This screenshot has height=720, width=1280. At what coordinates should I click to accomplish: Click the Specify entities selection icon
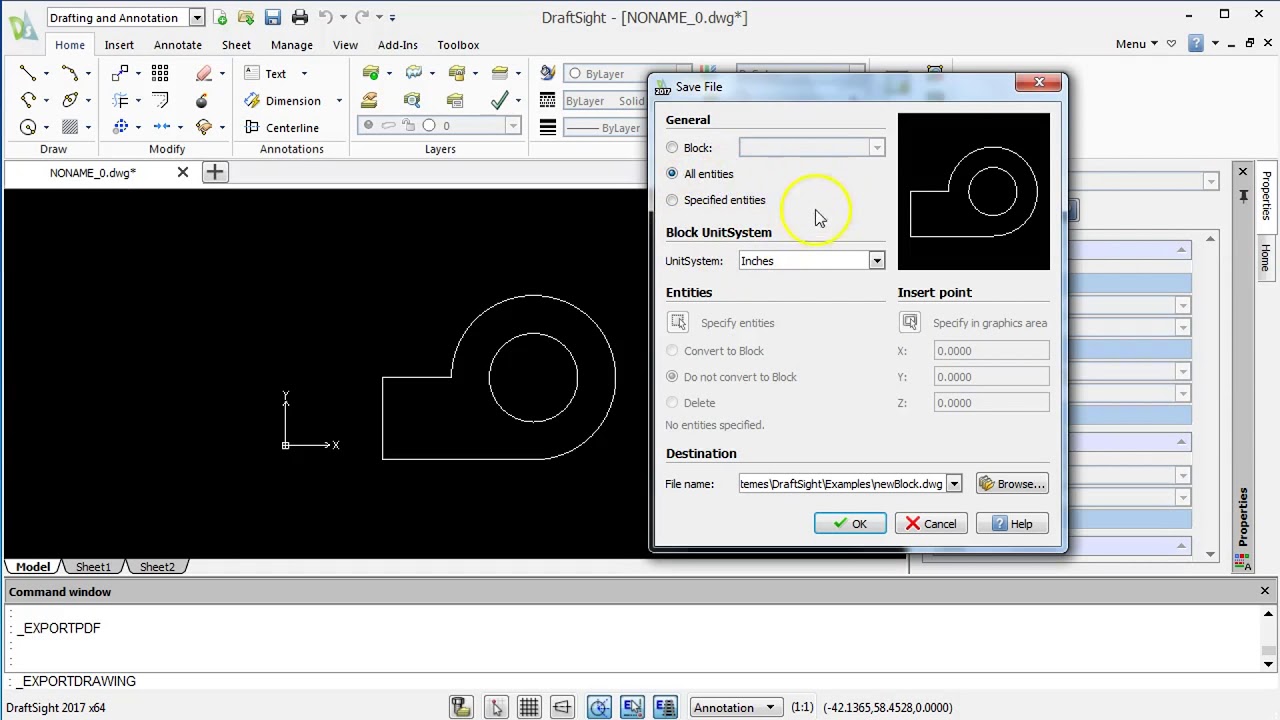click(x=678, y=322)
